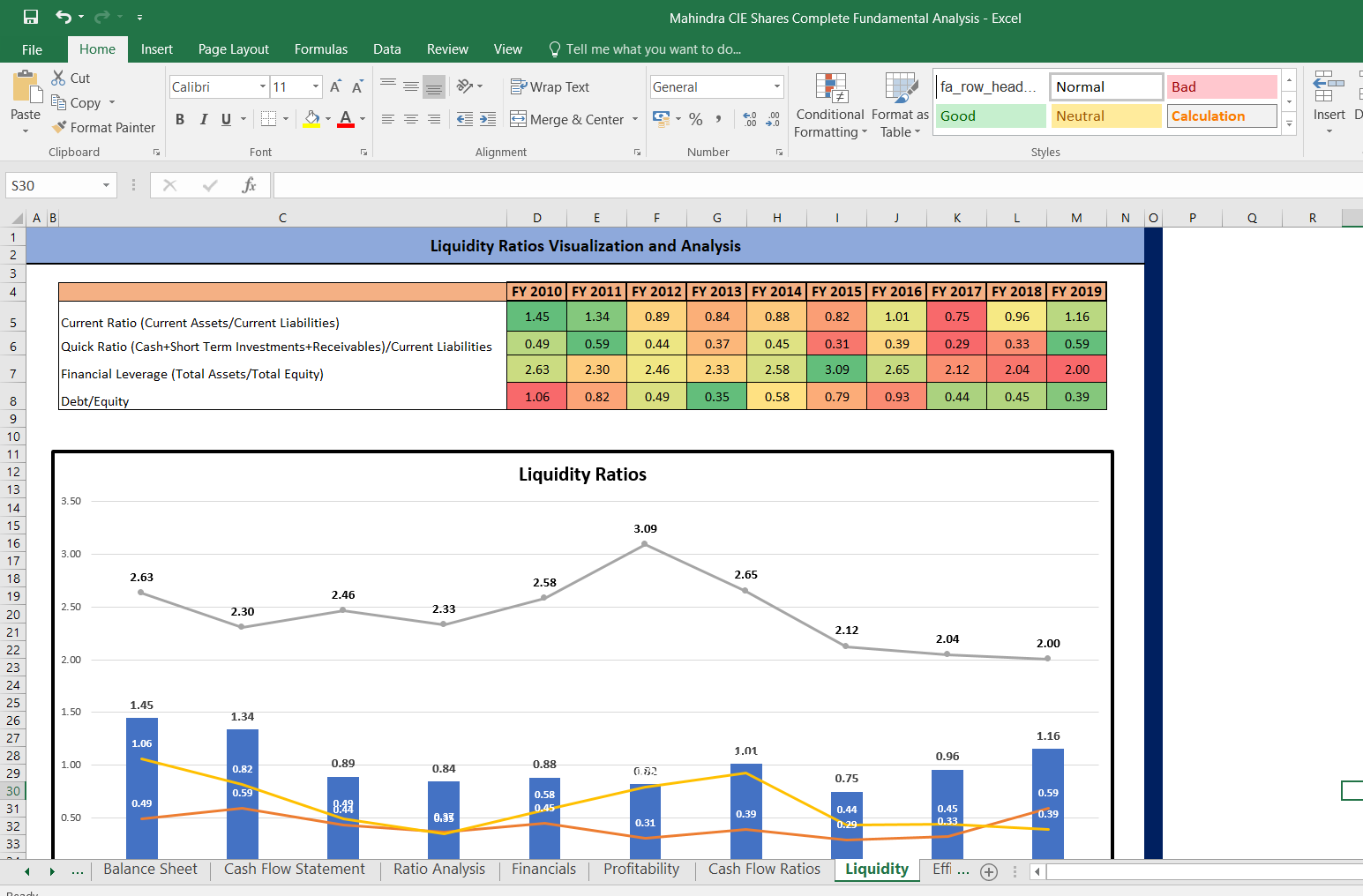Viewport: 1363px width, 896px height.
Task: Undo the last action
Action: [63, 17]
